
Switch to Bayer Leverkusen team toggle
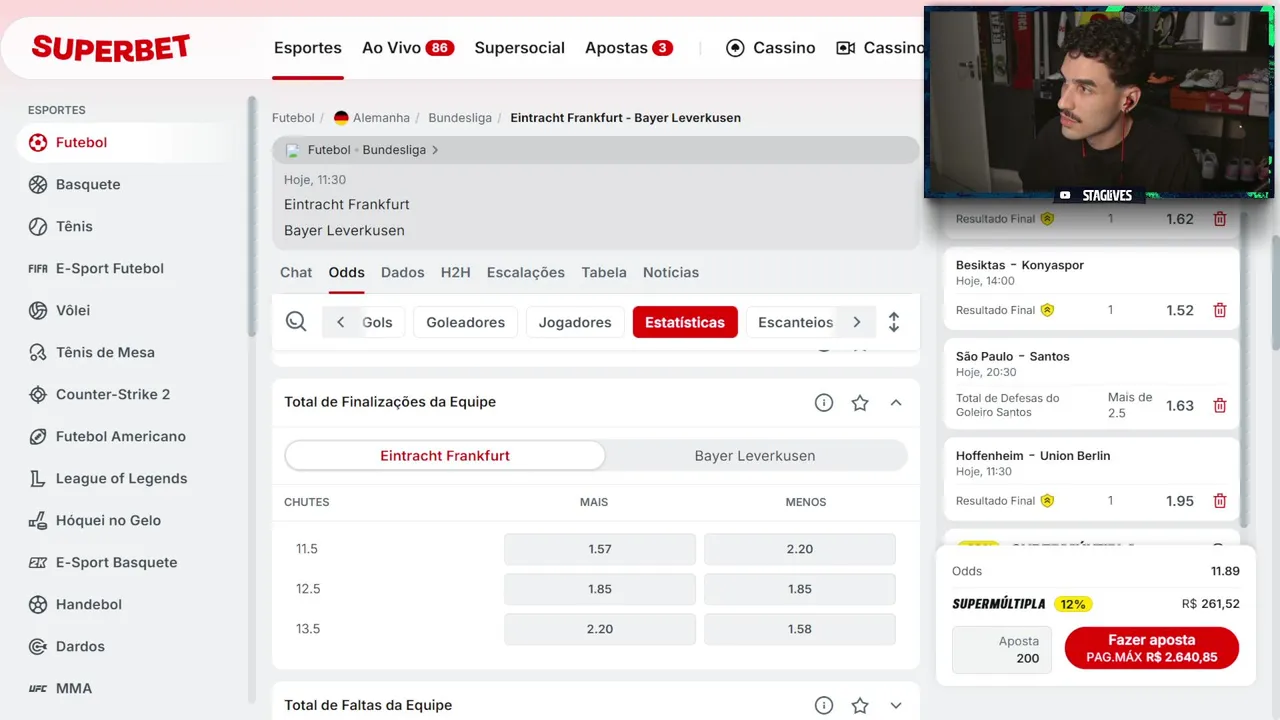point(755,456)
